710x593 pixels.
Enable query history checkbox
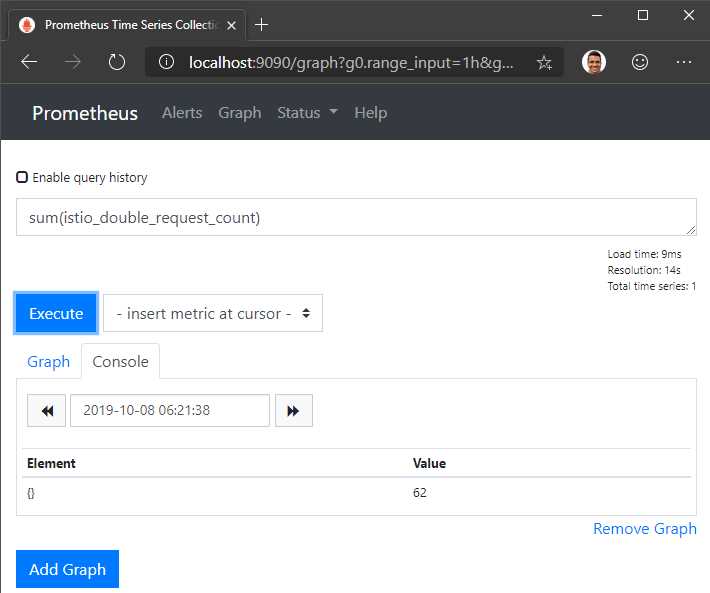point(22,177)
